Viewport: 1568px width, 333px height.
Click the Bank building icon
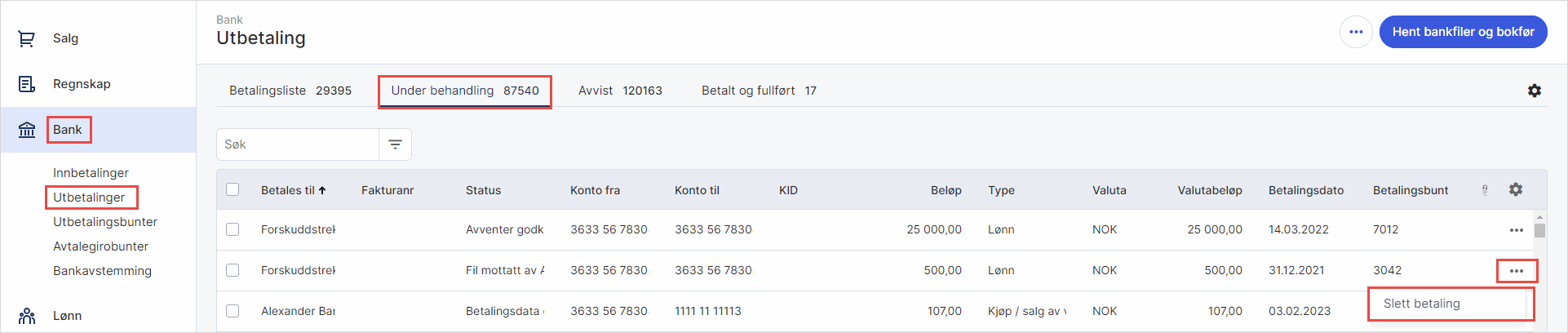pos(27,130)
